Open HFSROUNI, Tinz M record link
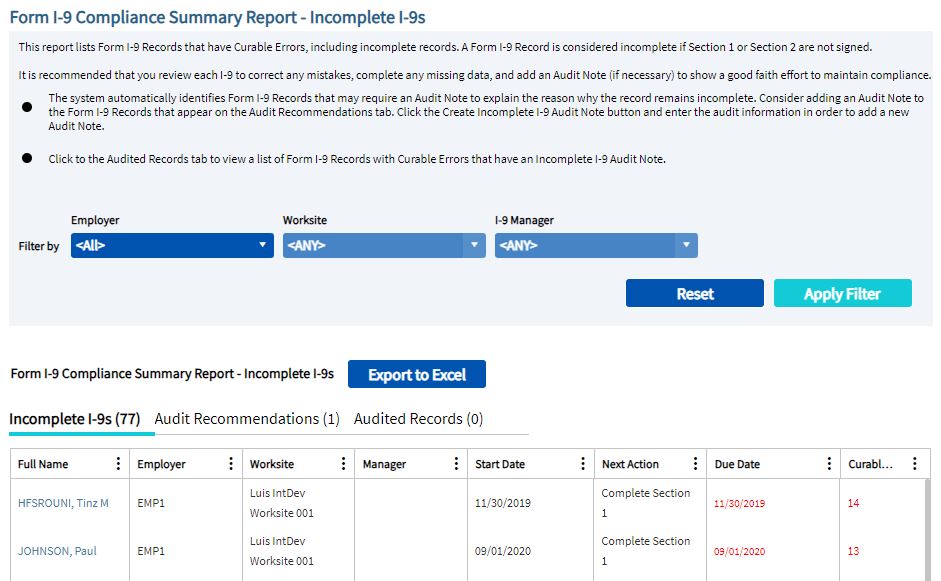Viewport: 941px width, 581px height. 63,503
